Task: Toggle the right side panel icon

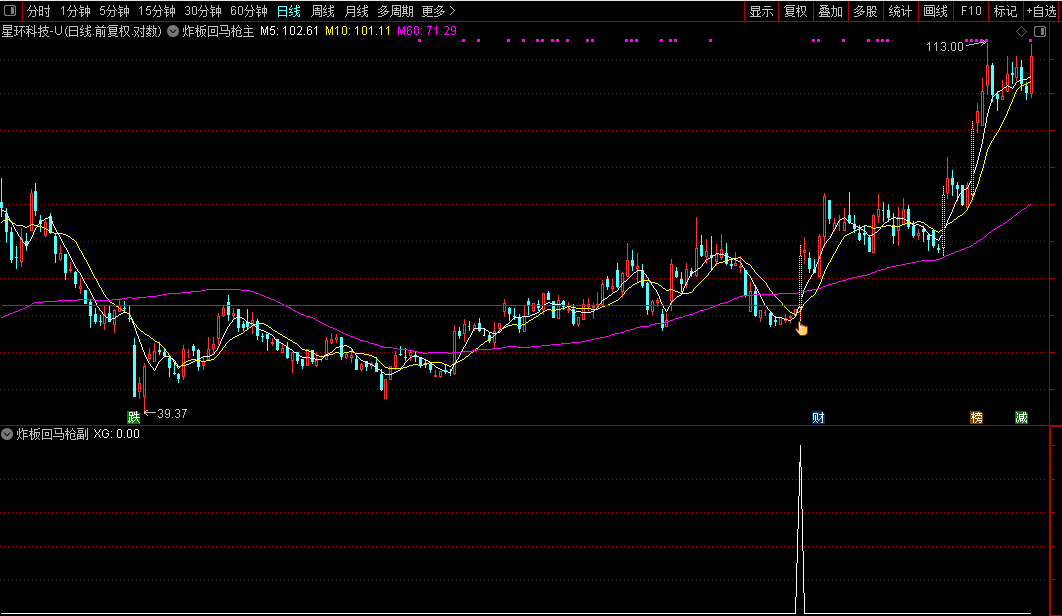Action: (1040, 31)
